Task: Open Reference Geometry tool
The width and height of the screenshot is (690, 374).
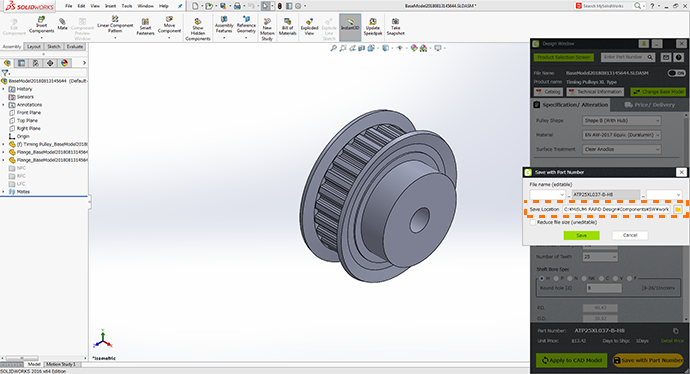Action: click(x=246, y=26)
